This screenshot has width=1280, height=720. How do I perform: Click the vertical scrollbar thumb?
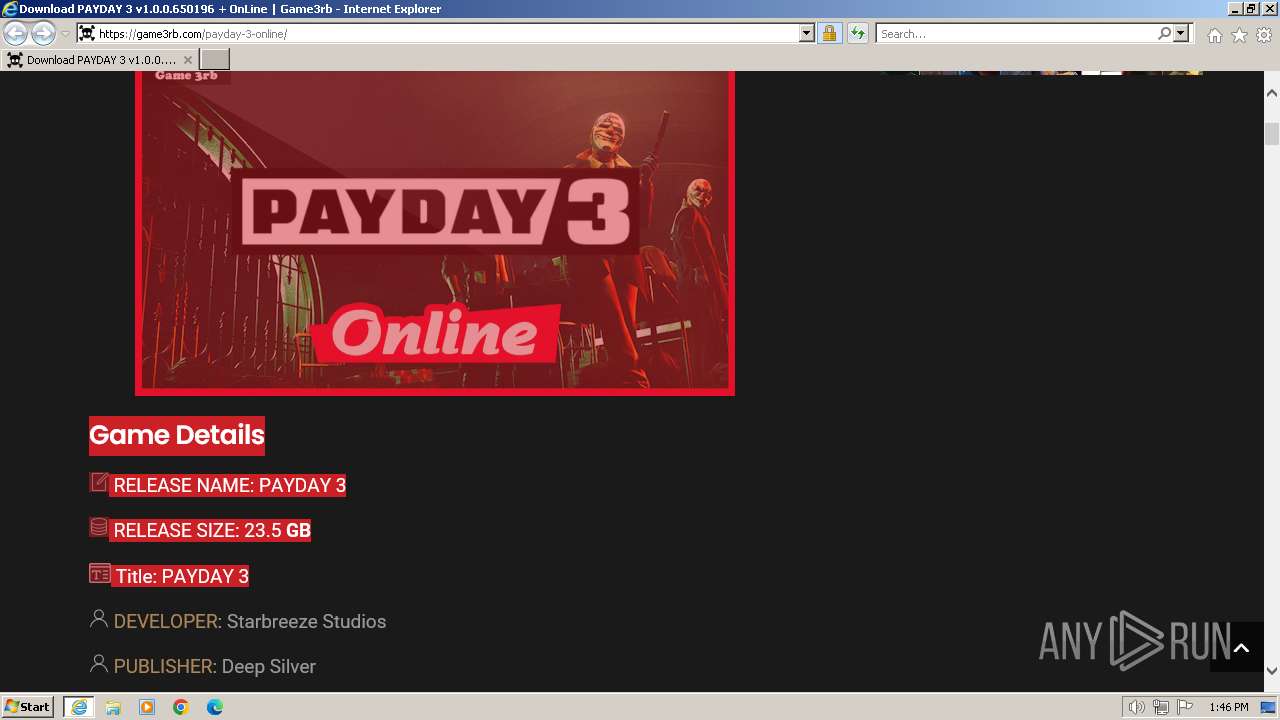[x=1272, y=134]
